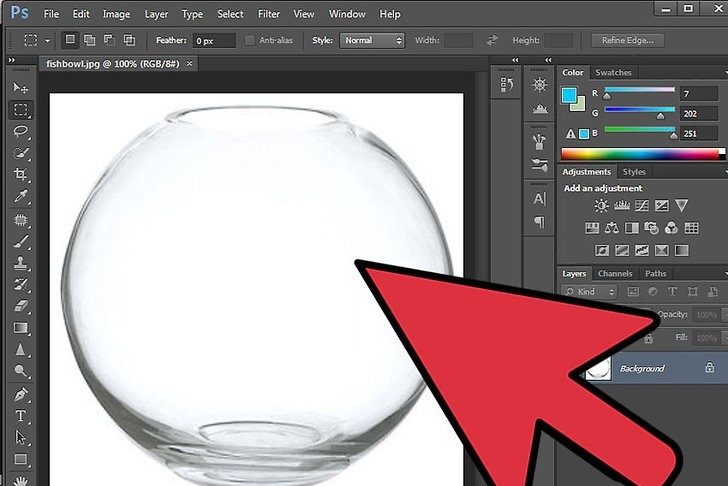728x486 pixels.
Task: Select the Horizontal Type tool
Action: click(20, 416)
